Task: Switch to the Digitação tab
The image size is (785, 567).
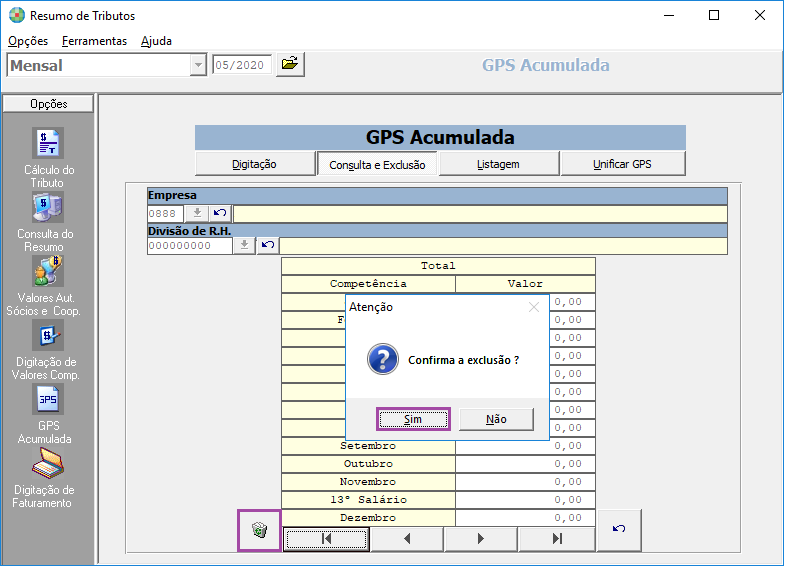Action: (254, 164)
